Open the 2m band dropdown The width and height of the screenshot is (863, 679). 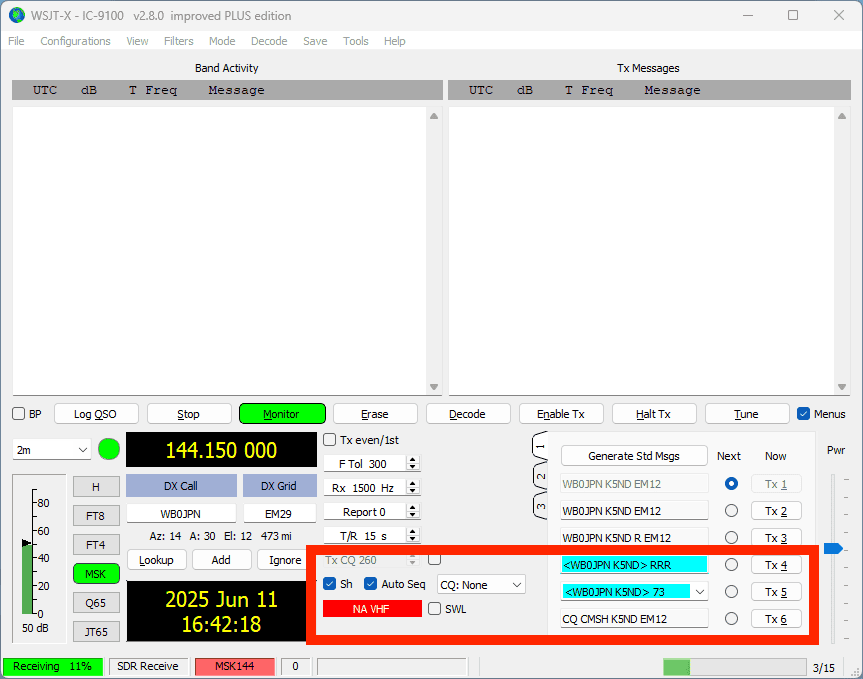52,450
